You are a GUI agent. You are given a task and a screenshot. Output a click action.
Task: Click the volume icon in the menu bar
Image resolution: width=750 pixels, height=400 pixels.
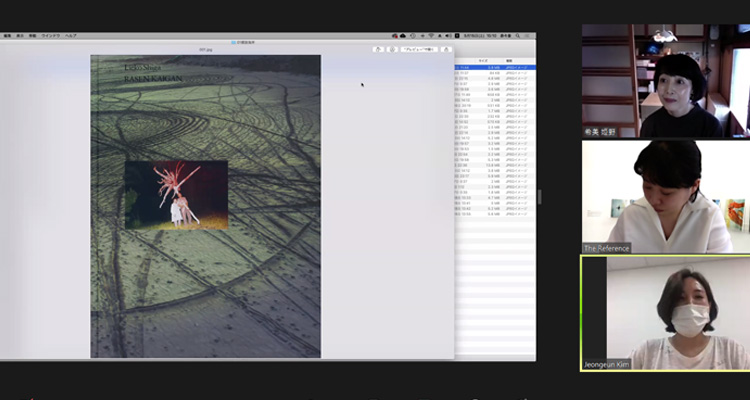(448, 36)
